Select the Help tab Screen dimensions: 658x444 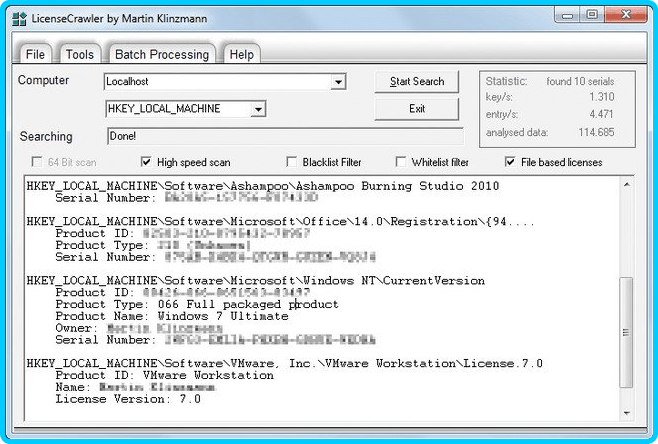click(x=240, y=55)
